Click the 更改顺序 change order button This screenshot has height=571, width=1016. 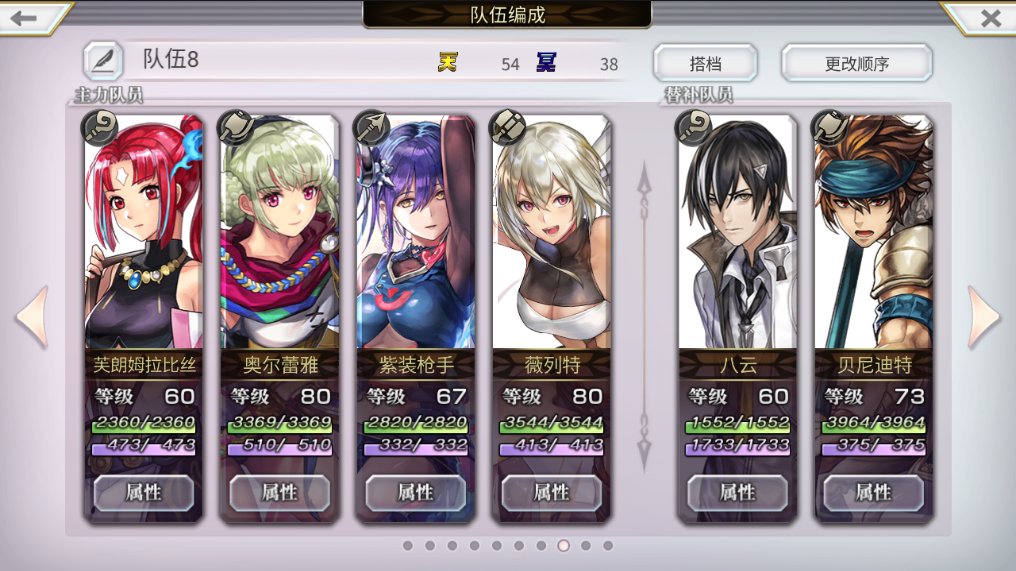pos(857,63)
